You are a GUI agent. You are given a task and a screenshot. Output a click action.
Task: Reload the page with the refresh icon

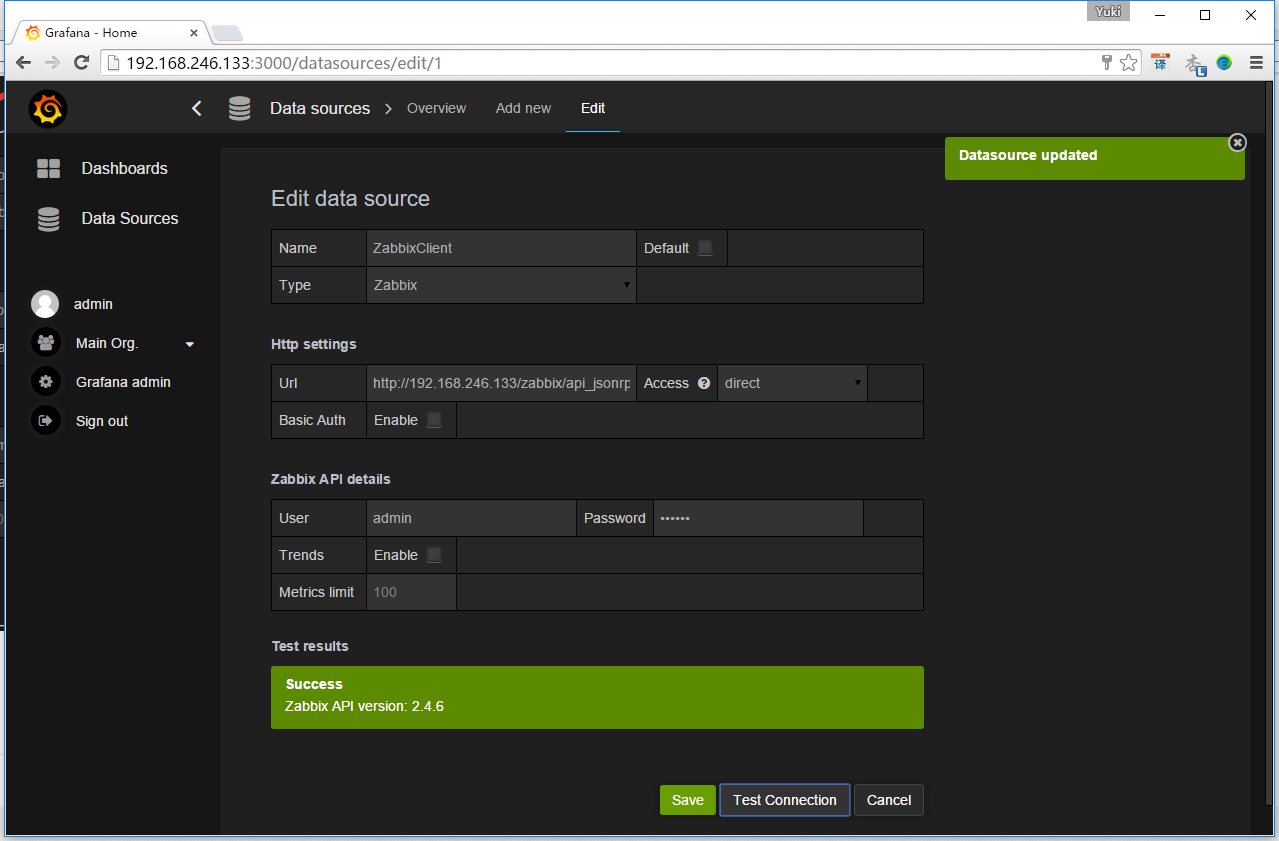pyautogui.click(x=82, y=63)
